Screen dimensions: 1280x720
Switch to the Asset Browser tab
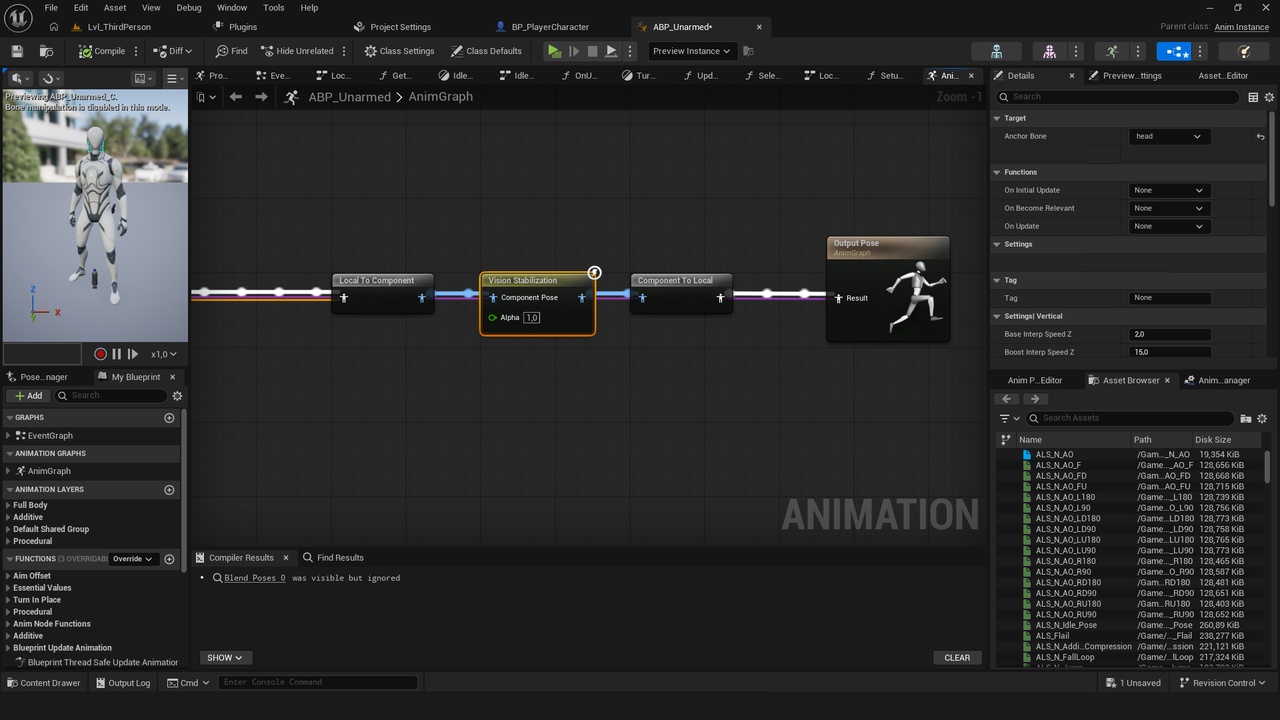1130,380
